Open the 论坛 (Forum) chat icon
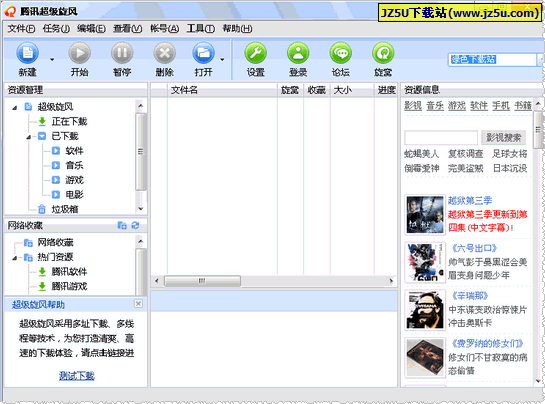 click(341, 53)
